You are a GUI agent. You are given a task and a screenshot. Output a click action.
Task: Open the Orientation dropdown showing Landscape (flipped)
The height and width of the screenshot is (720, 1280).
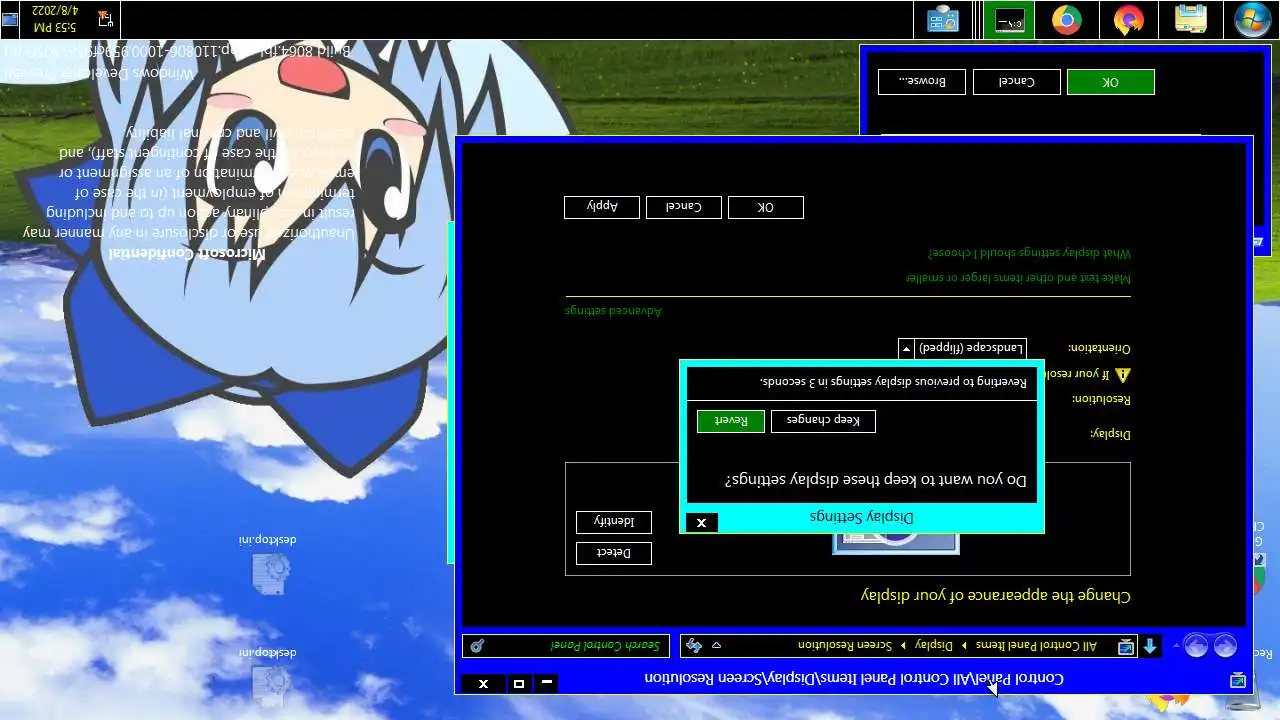coord(962,348)
